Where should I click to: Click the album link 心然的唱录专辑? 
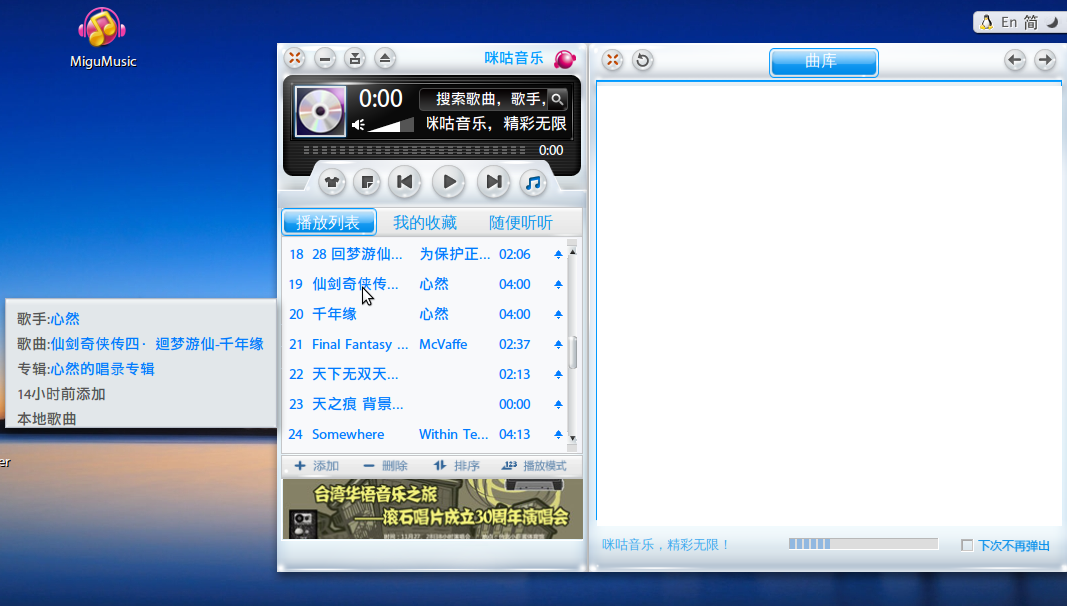click(103, 369)
